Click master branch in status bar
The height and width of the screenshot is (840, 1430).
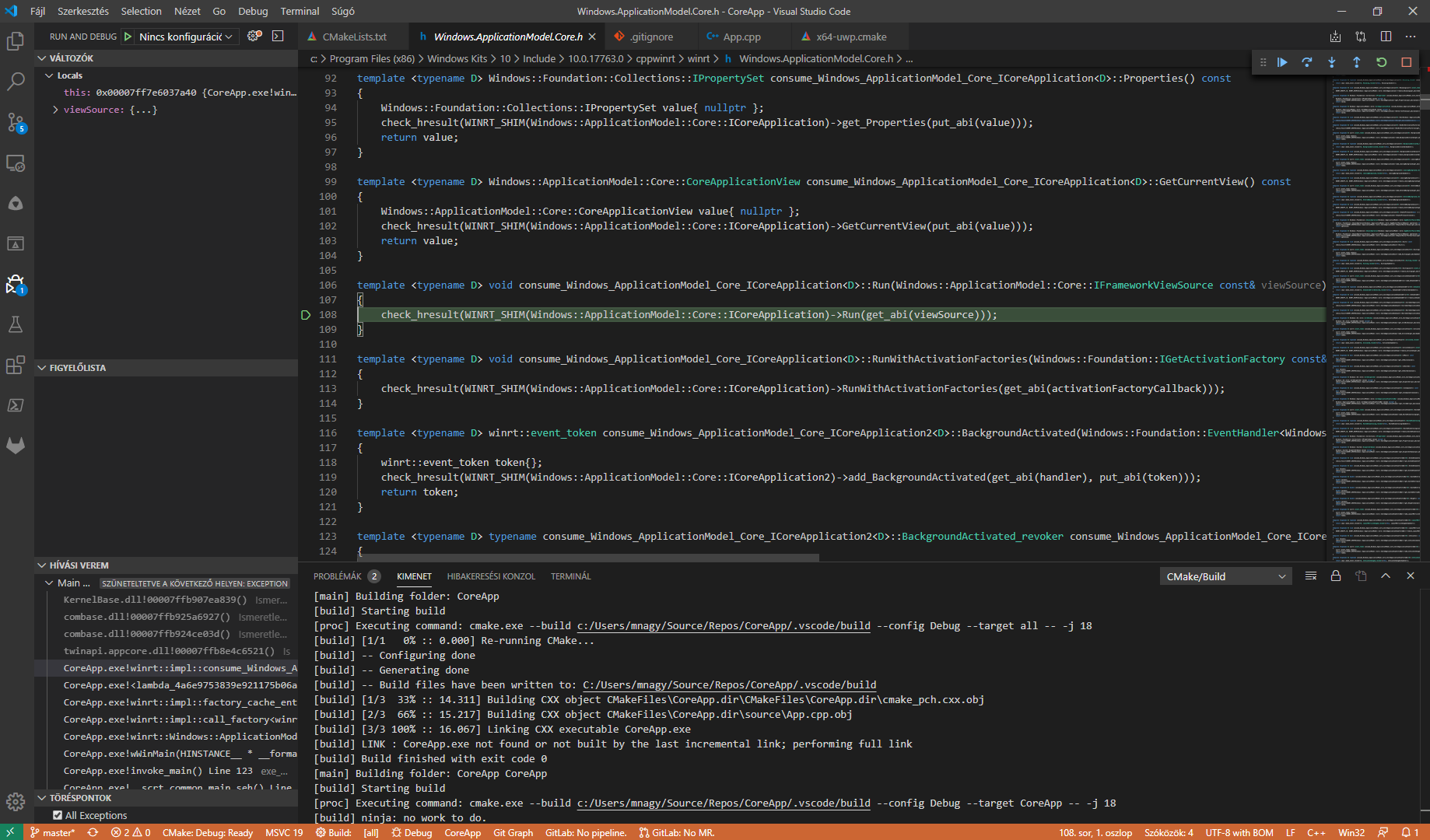coord(52,832)
